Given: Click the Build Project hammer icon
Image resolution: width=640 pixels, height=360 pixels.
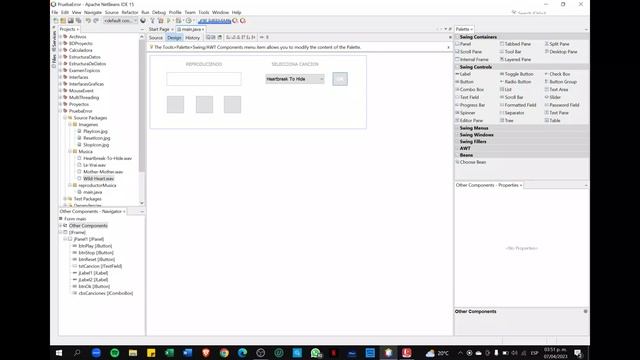Looking at the screenshot, I should click(152, 21).
